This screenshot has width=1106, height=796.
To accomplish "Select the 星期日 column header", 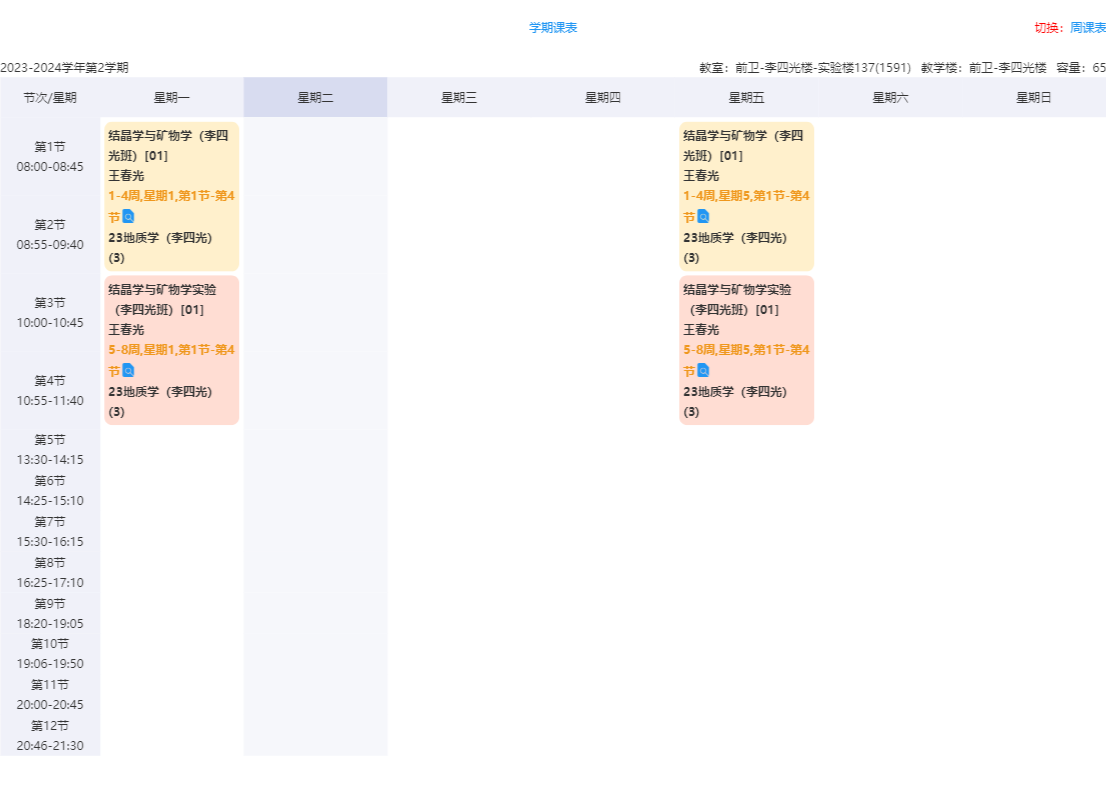I will tap(1034, 97).
